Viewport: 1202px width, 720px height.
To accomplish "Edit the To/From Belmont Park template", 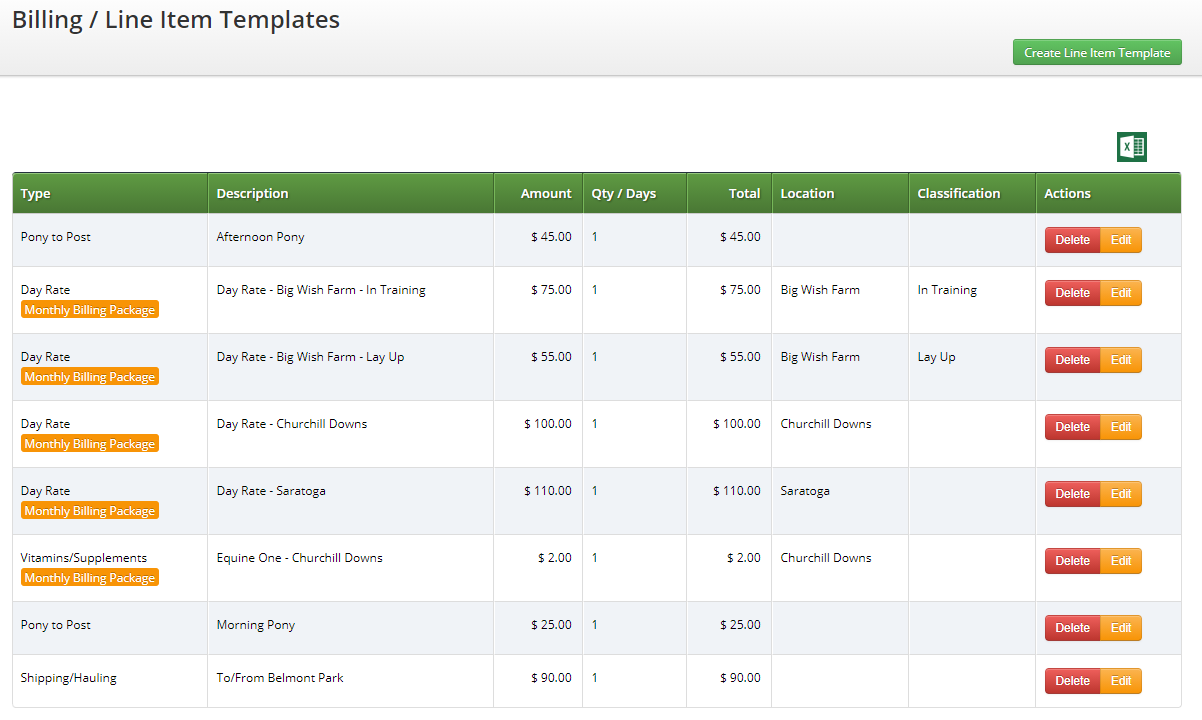I will tap(1121, 681).
